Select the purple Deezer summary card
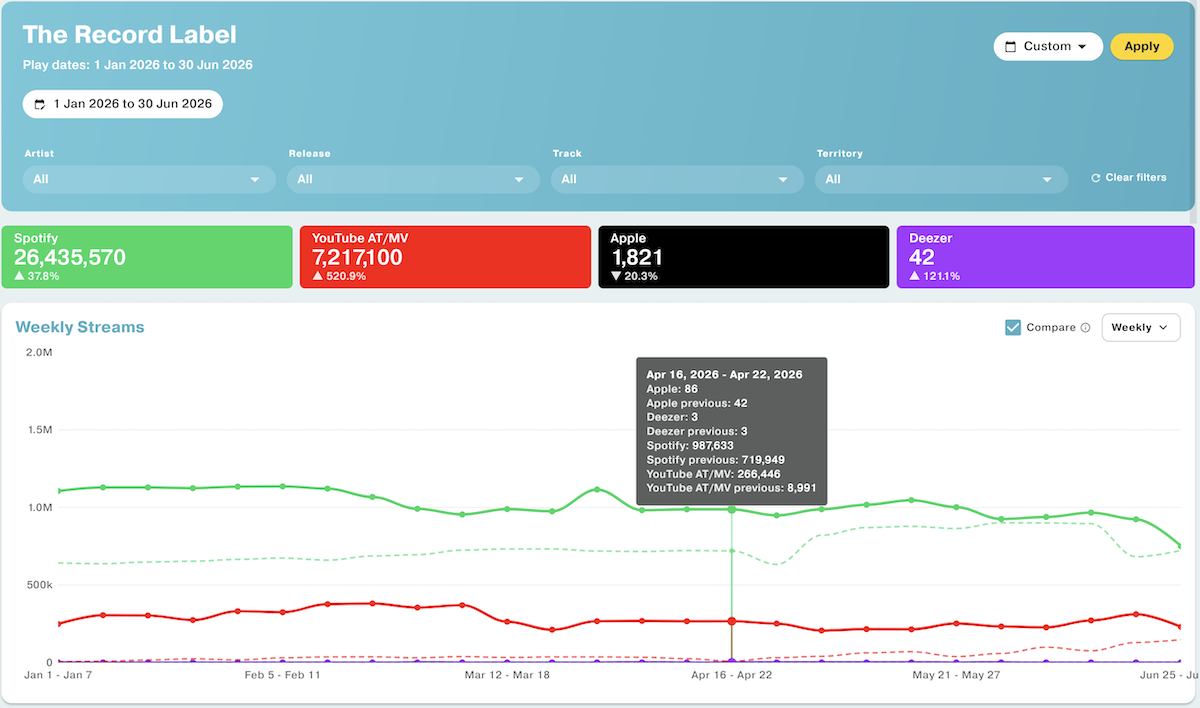This screenshot has height=708, width=1200. [1046, 257]
